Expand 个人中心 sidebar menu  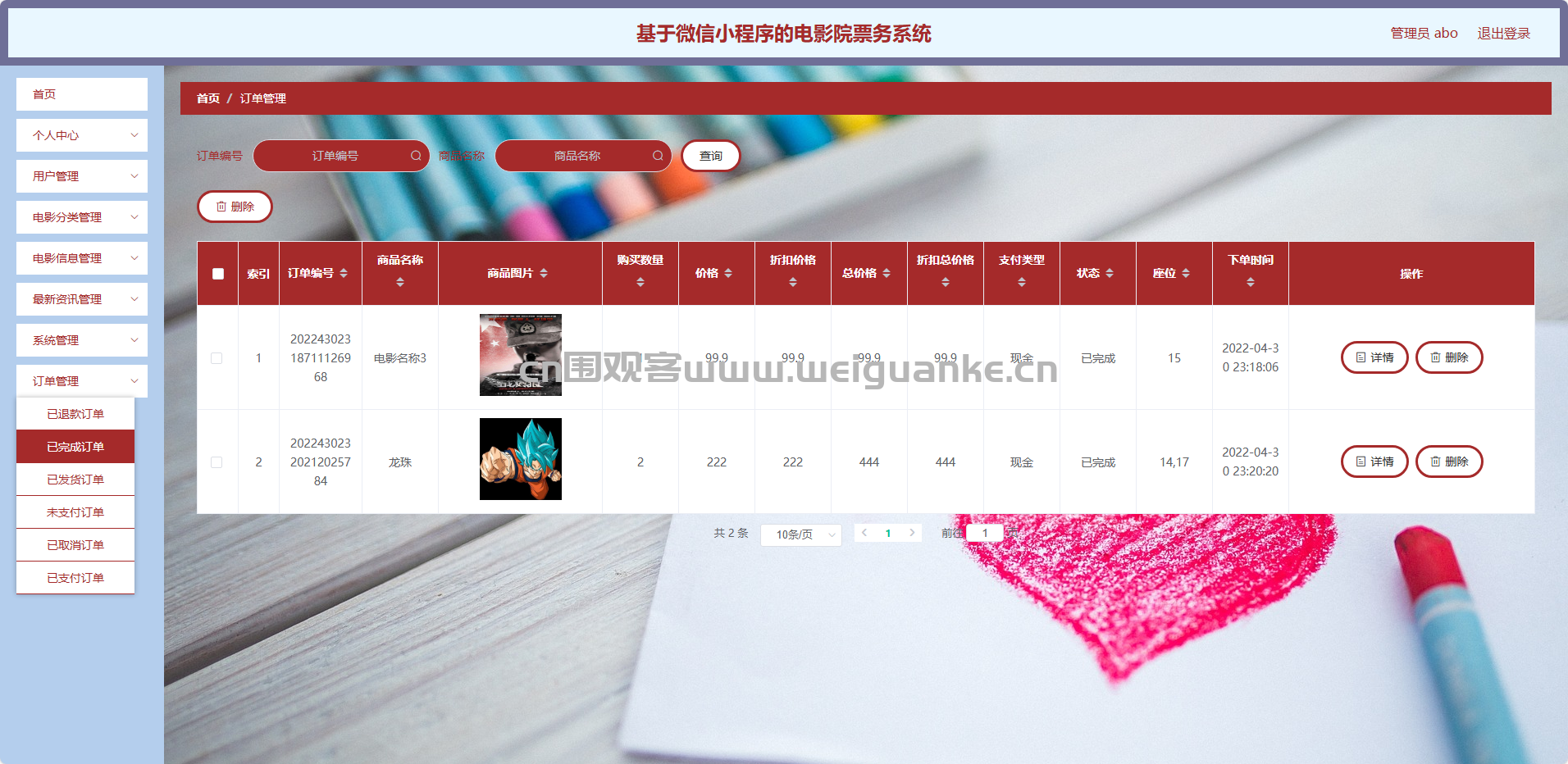[x=82, y=135]
